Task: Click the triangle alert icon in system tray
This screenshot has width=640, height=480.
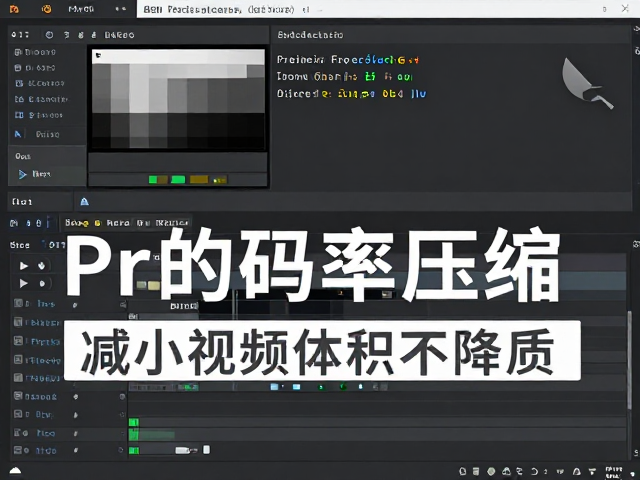Action: pos(577,472)
